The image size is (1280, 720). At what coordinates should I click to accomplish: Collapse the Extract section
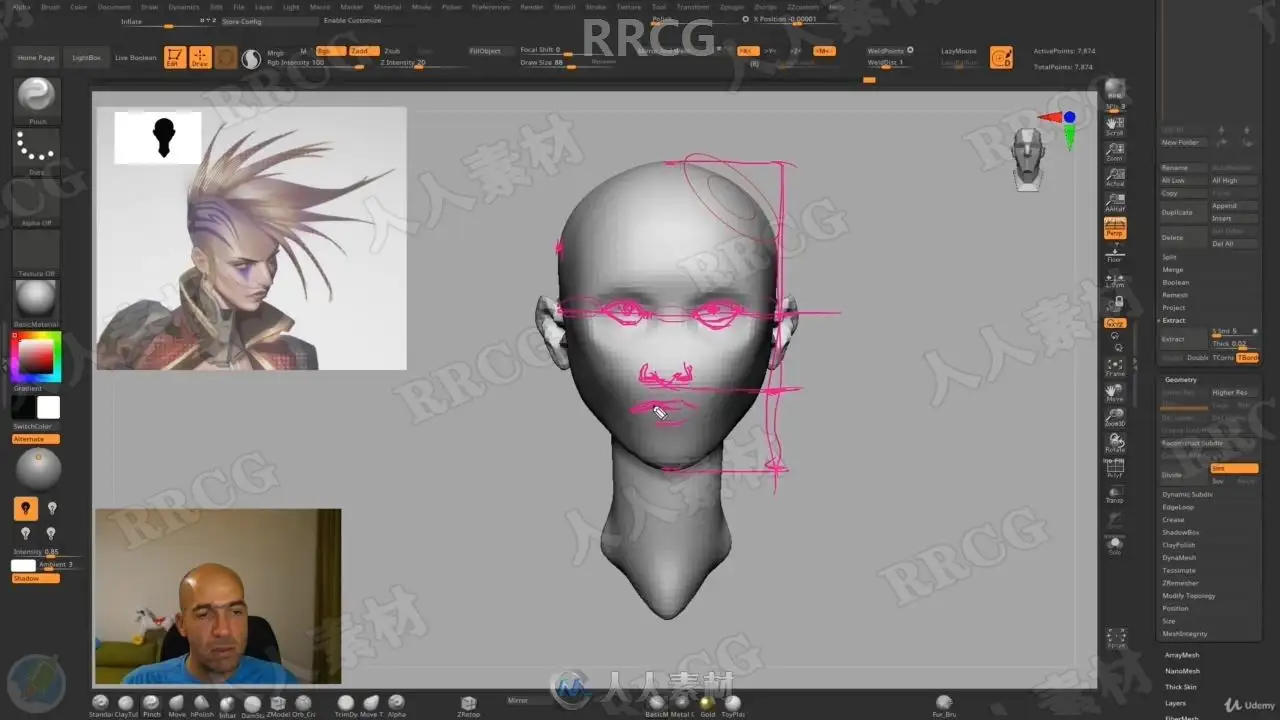(x=1173, y=320)
